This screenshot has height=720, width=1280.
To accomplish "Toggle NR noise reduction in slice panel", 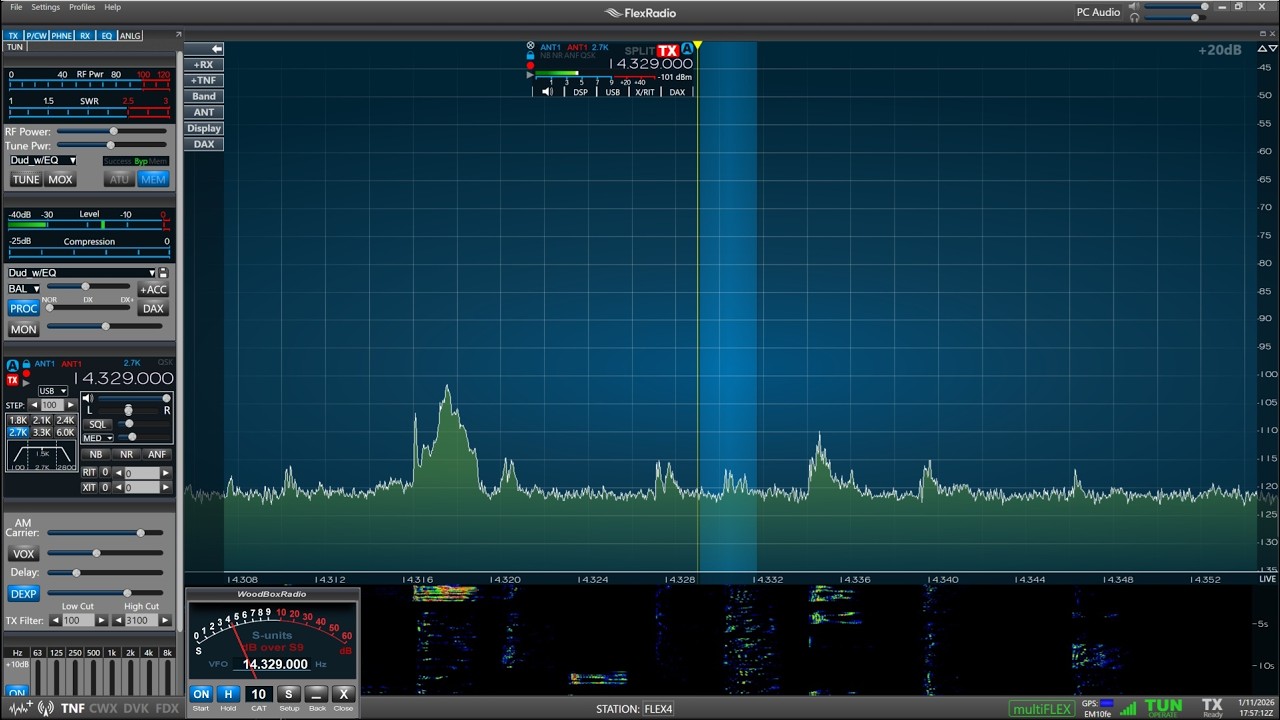I will click(126, 454).
